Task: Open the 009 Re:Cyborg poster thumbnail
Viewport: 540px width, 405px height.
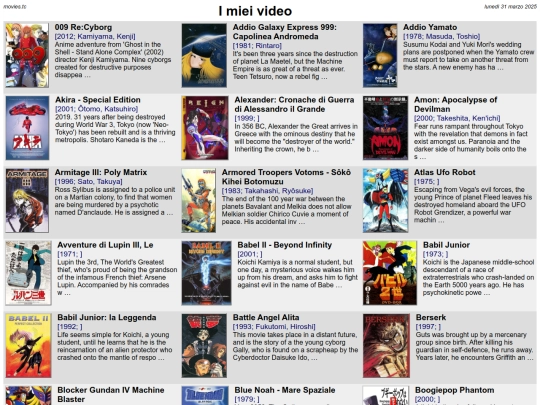Action: (27, 55)
